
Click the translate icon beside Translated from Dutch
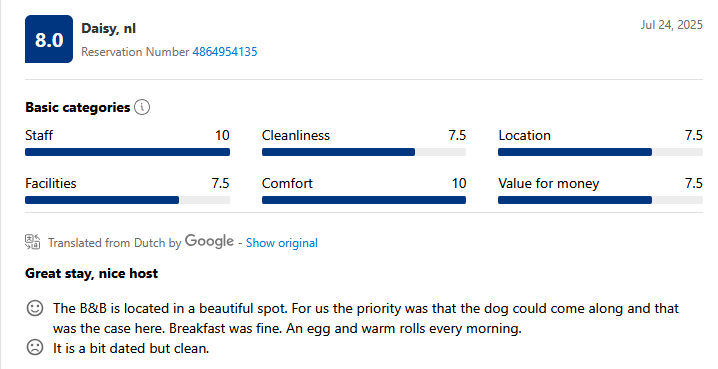33,242
